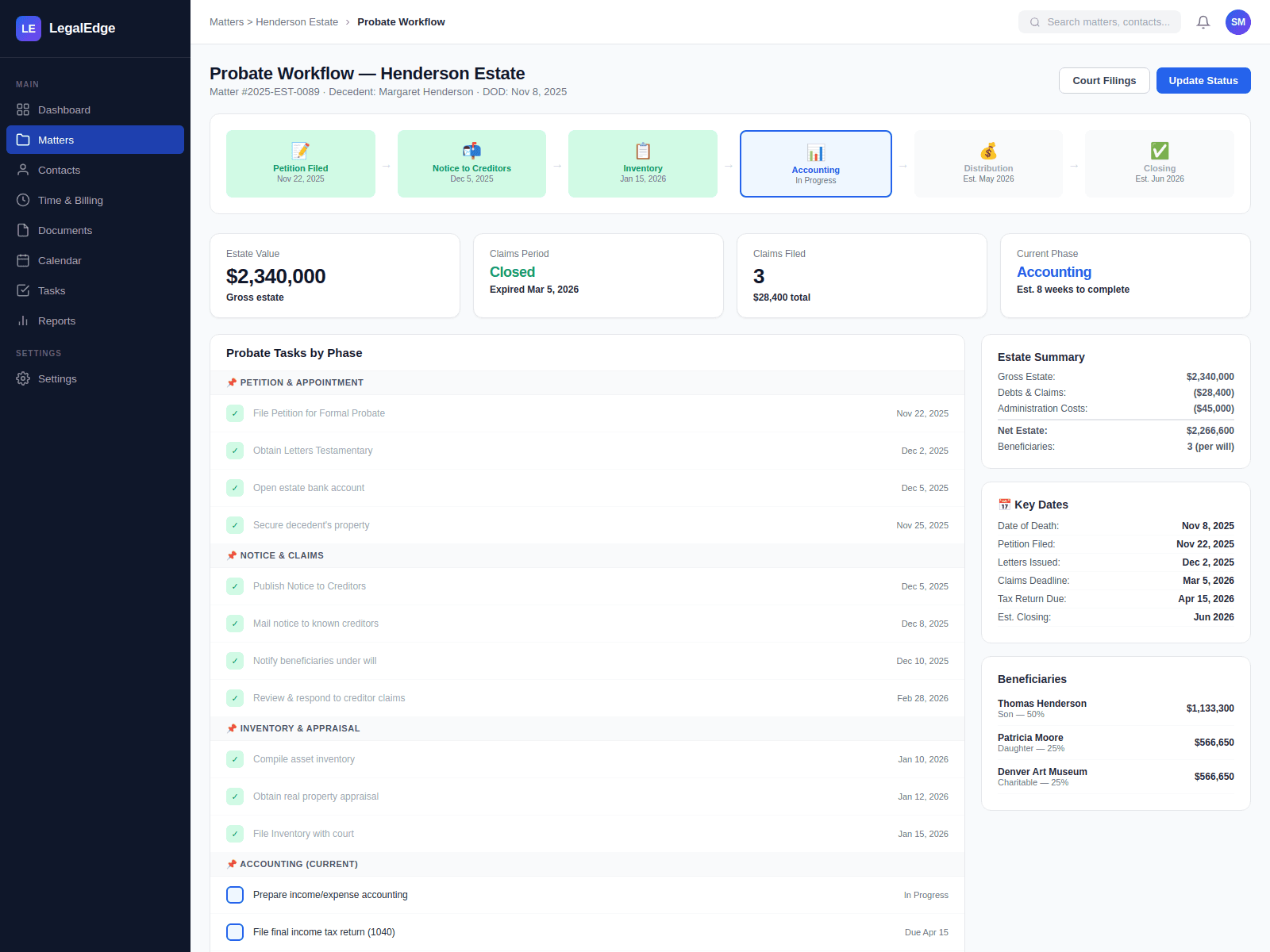Open Dashboard from the sidebar
This screenshot has width=1270, height=952.
[x=95, y=109]
